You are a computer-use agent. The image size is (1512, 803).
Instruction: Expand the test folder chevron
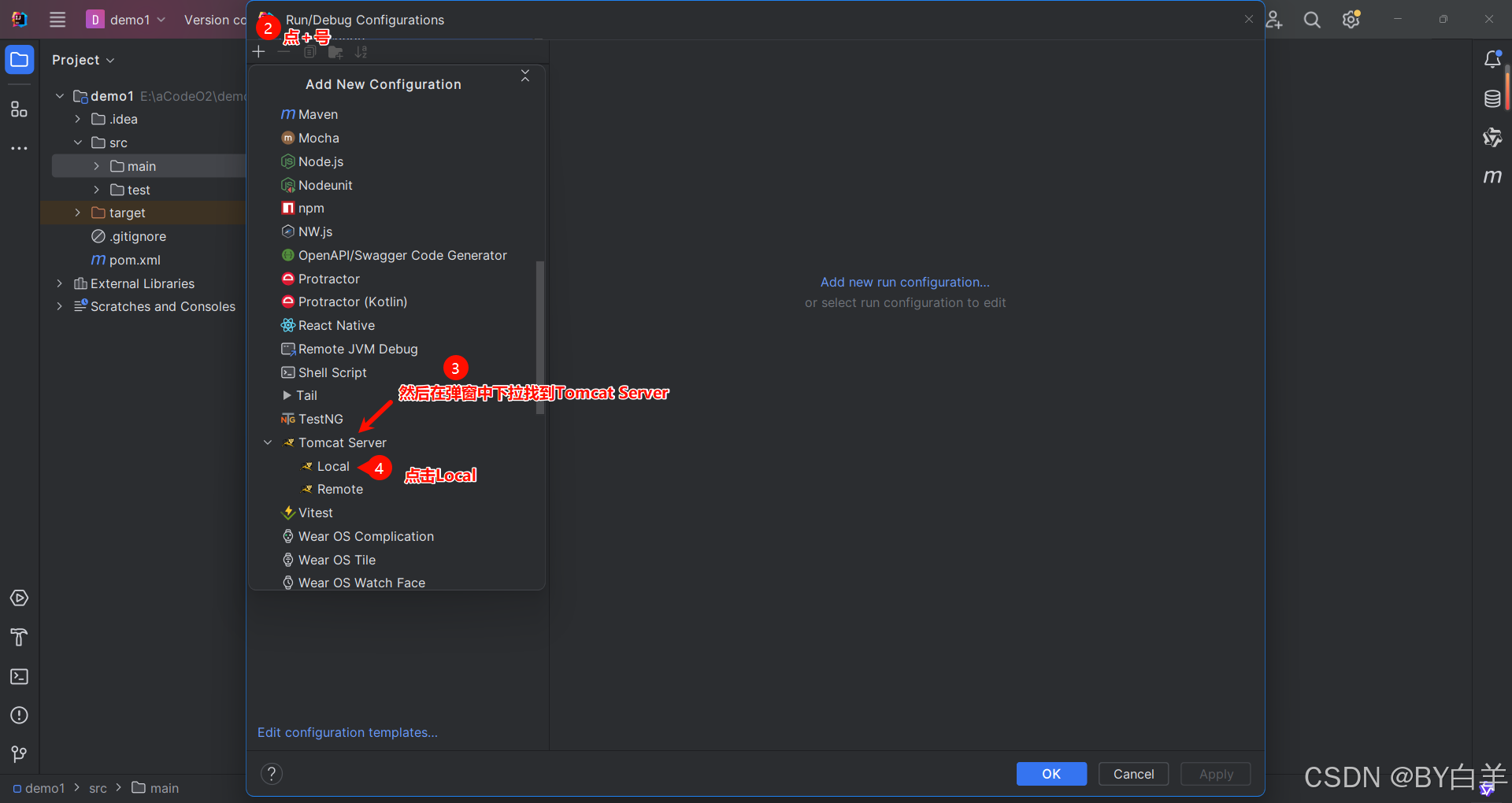[x=97, y=190]
